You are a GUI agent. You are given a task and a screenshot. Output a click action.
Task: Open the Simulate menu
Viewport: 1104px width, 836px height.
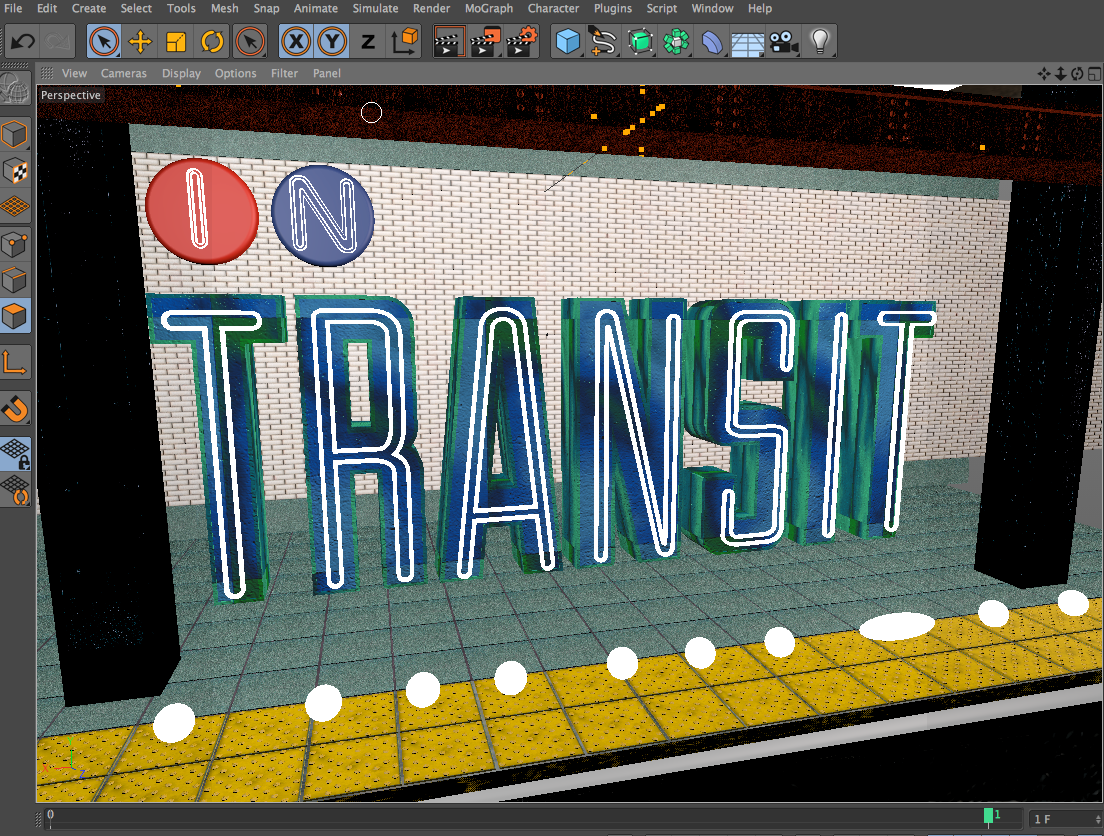click(x=375, y=8)
